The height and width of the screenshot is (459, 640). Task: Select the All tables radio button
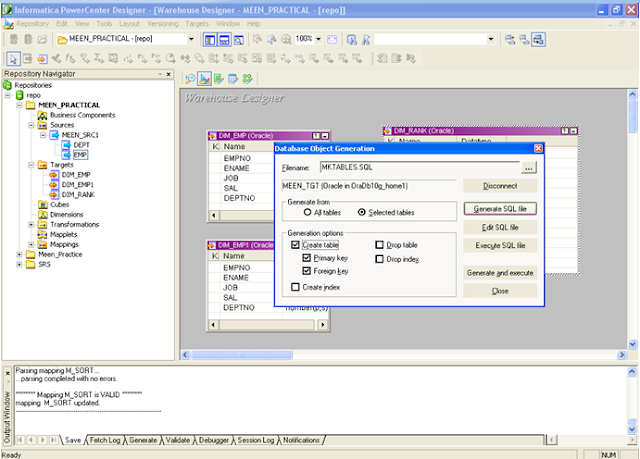(x=307, y=212)
